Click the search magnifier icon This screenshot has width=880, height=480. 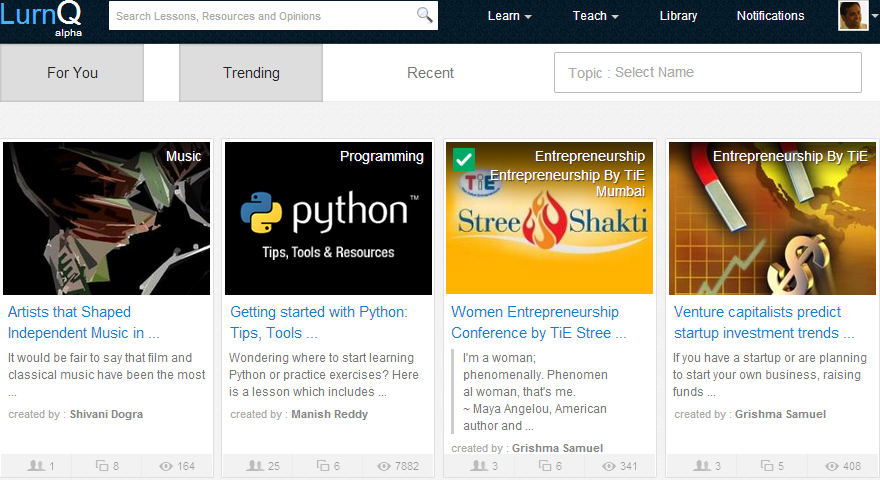(x=424, y=15)
